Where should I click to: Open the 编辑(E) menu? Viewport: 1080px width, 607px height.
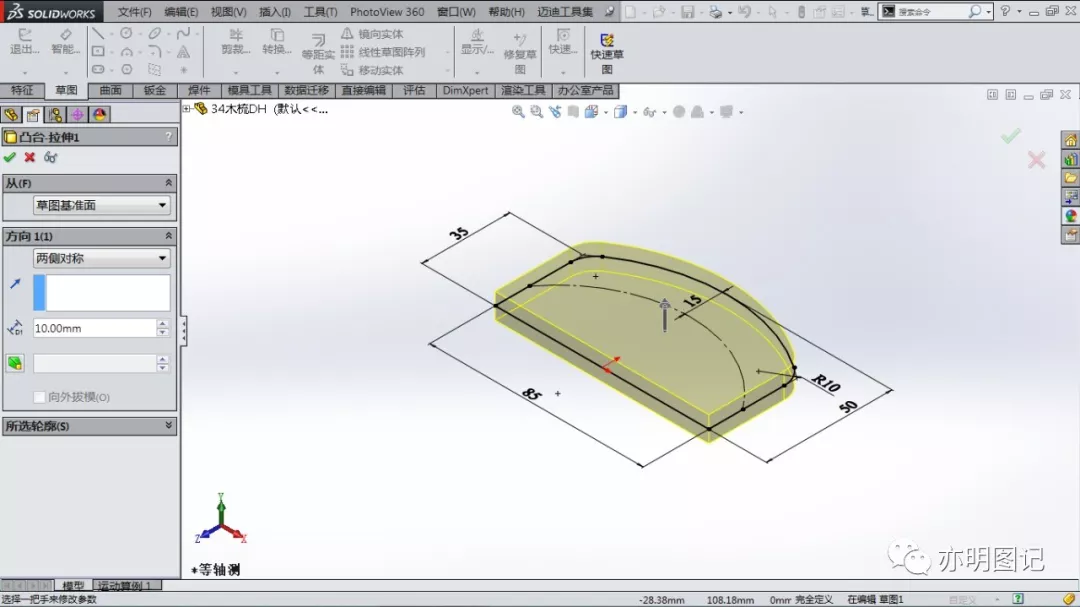181,12
